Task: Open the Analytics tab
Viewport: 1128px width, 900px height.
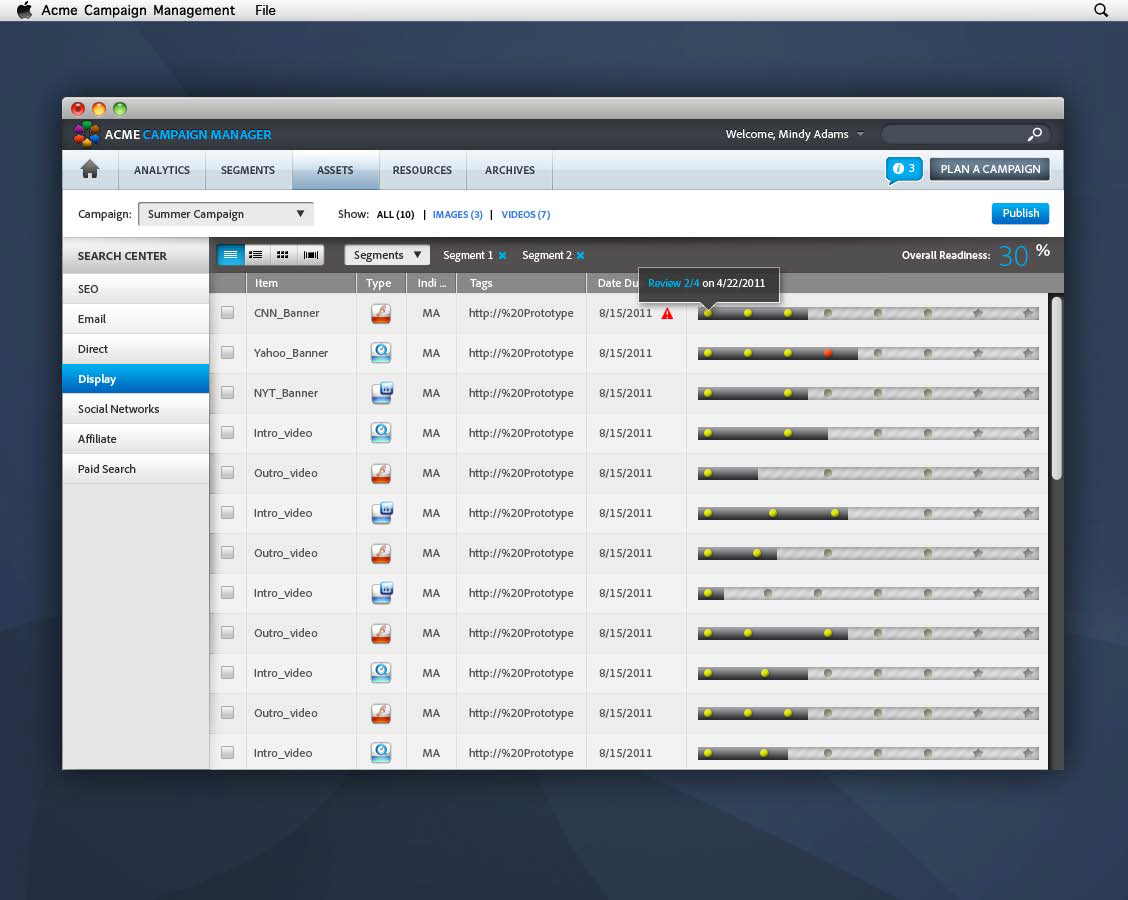Action: (x=162, y=170)
